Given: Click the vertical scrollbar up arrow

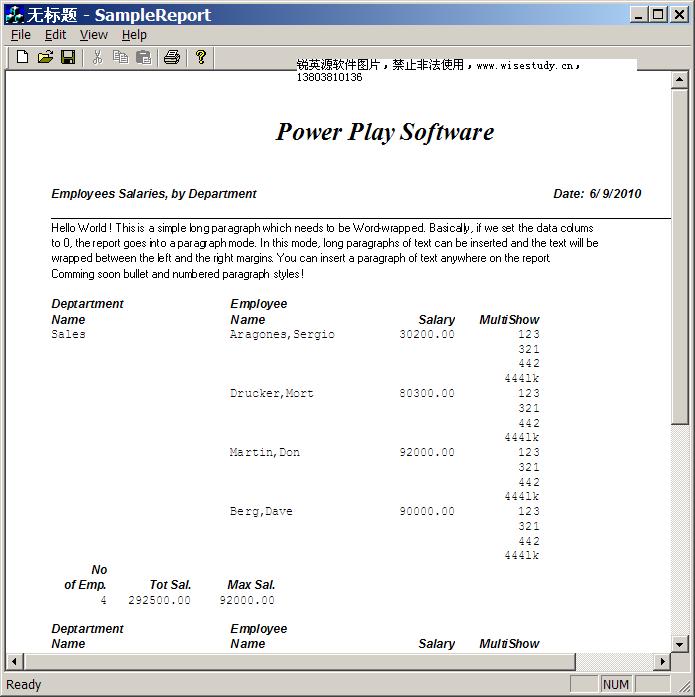Looking at the screenshot, I should 679,80.
